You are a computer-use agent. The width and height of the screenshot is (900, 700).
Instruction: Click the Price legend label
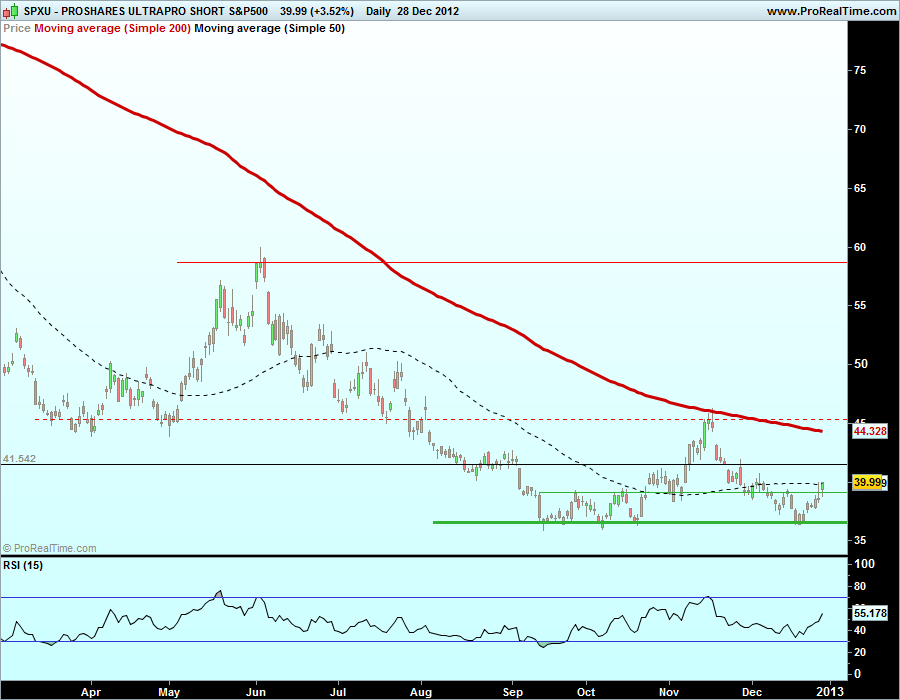coord(17,28)
